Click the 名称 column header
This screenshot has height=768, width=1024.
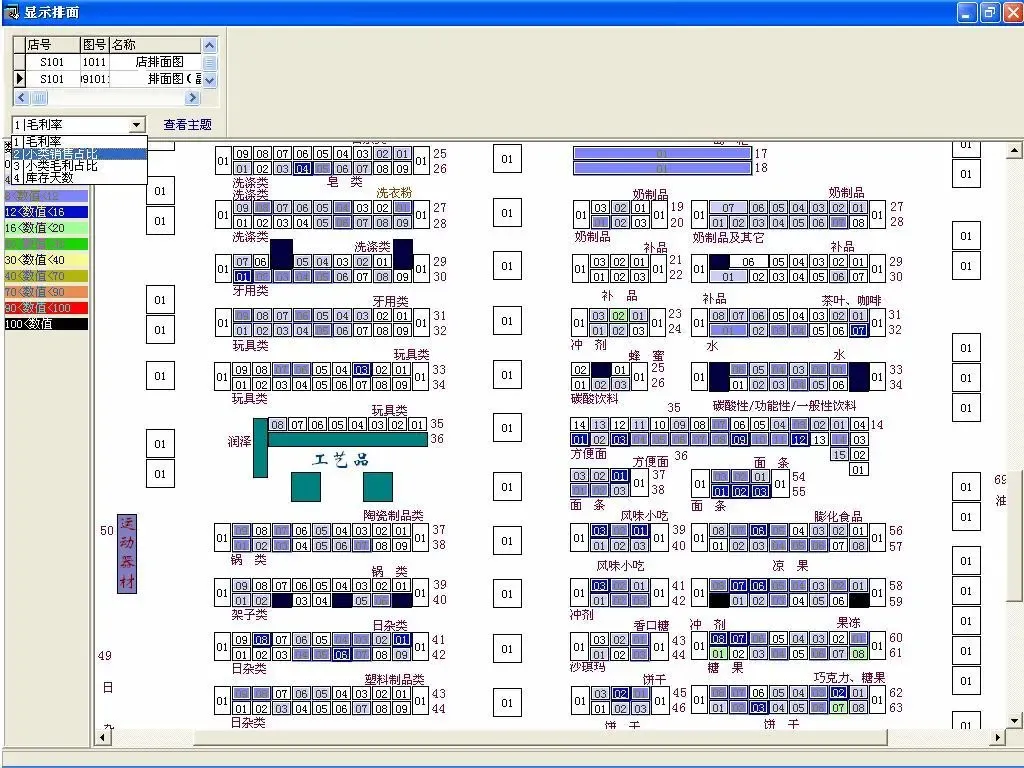click(154, 45)
